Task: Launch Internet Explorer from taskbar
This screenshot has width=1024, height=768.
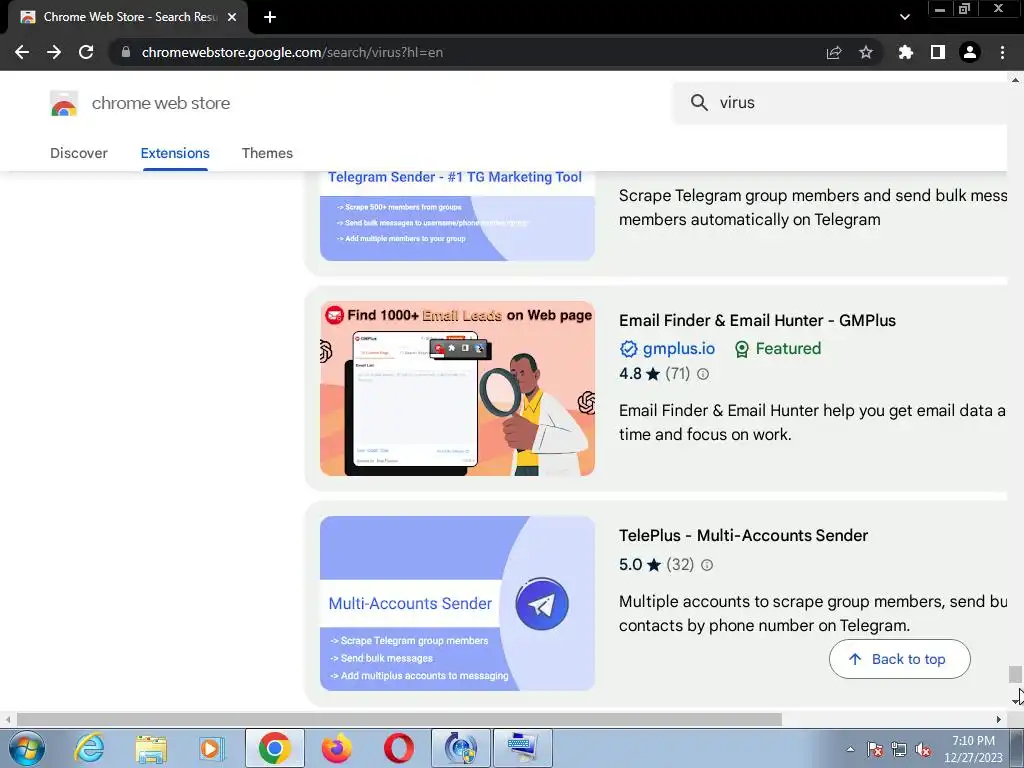Action: click(x=89, y=748)
